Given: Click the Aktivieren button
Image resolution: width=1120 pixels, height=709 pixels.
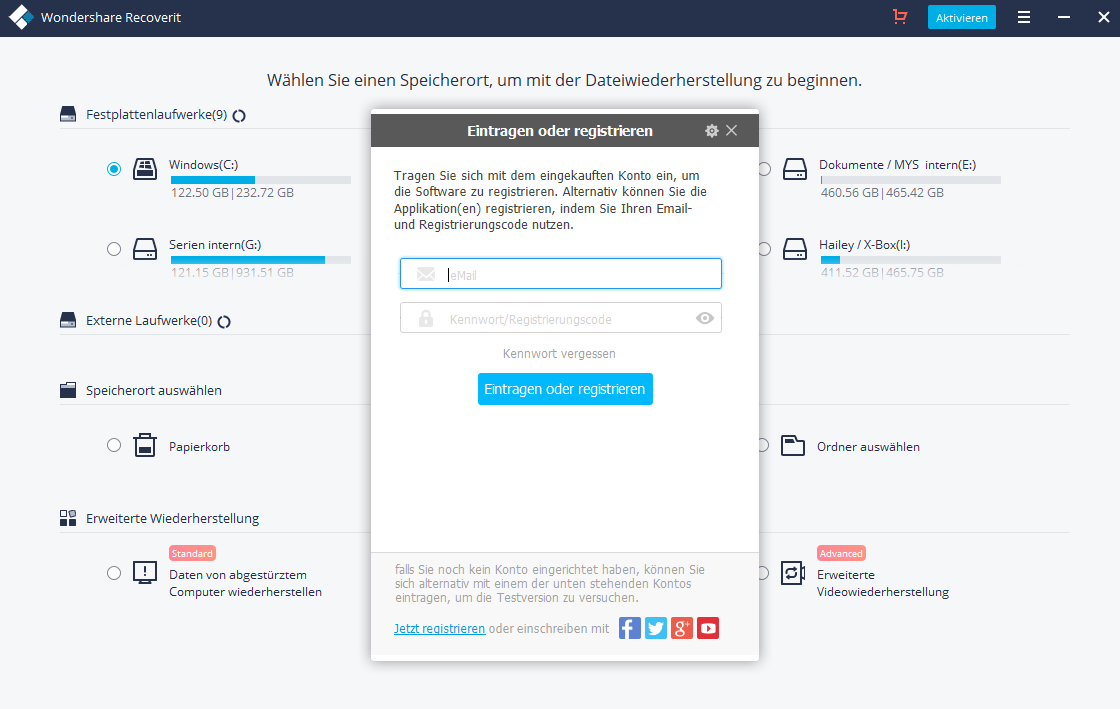Looking at the screenshot, I should coord(961,18).
